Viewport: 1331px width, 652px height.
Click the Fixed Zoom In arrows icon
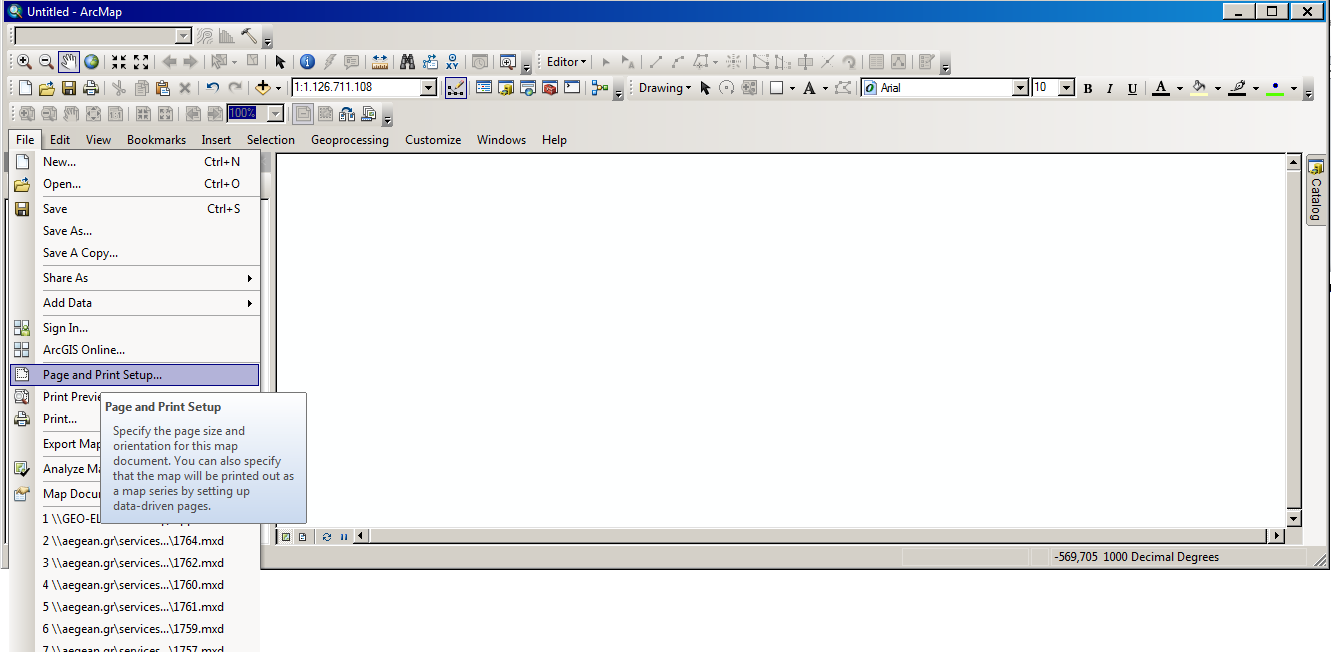point(119,62)
